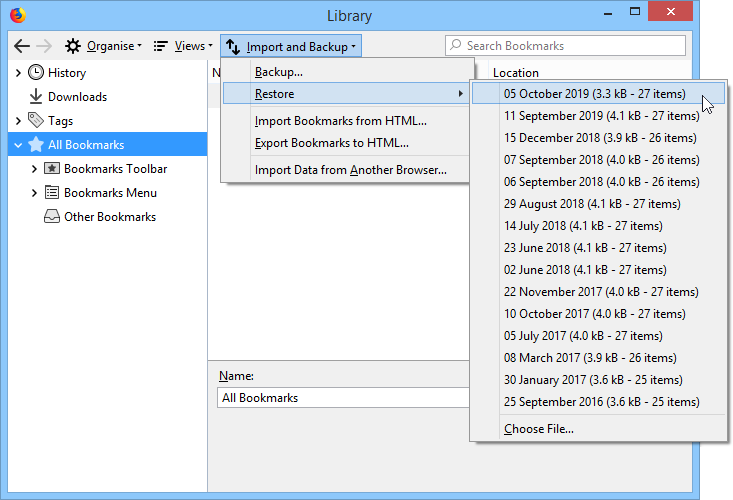The height and width of the screenshot is (500, 733).
Task: Click the Firefox logo in the title bar
Action: tap(18, 15)
